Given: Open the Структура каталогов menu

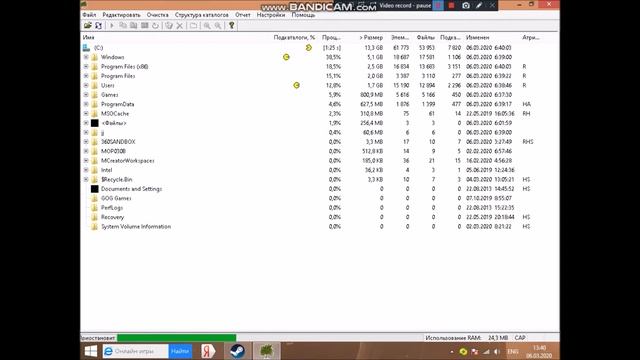Looking at the screenshot, I should click(x=202, y=15).
